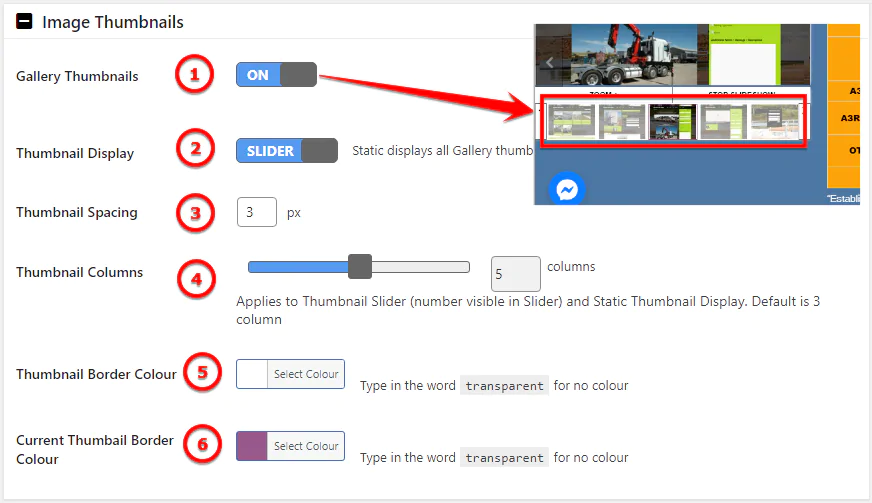Select the middle dark thumbnail in preview
Viewport: 872px width, 503px height.
672,121
